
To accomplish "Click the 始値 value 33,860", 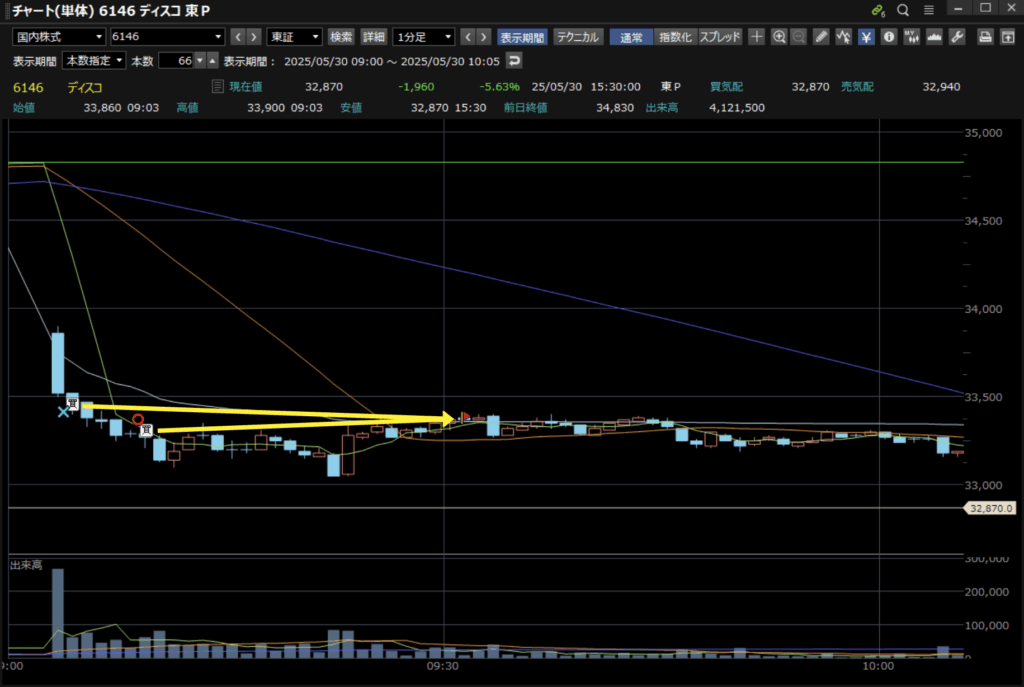I will coord(103,108).
